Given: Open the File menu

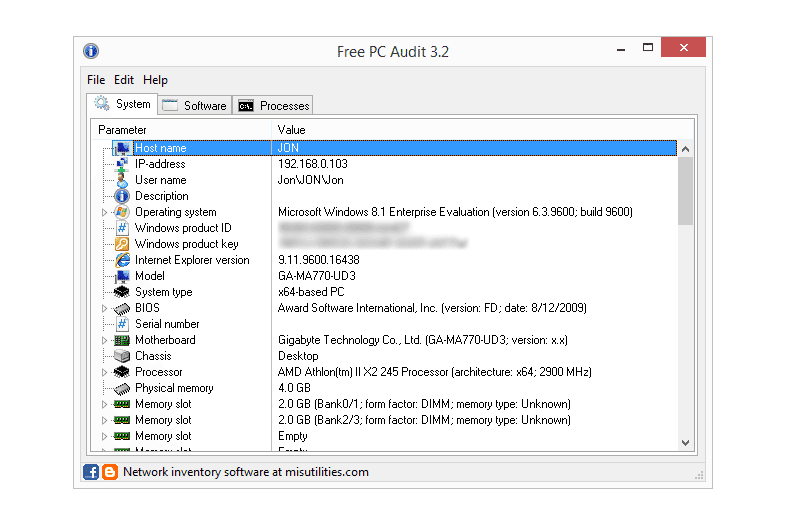Looking at the screenshot, I should click(96, 80).
